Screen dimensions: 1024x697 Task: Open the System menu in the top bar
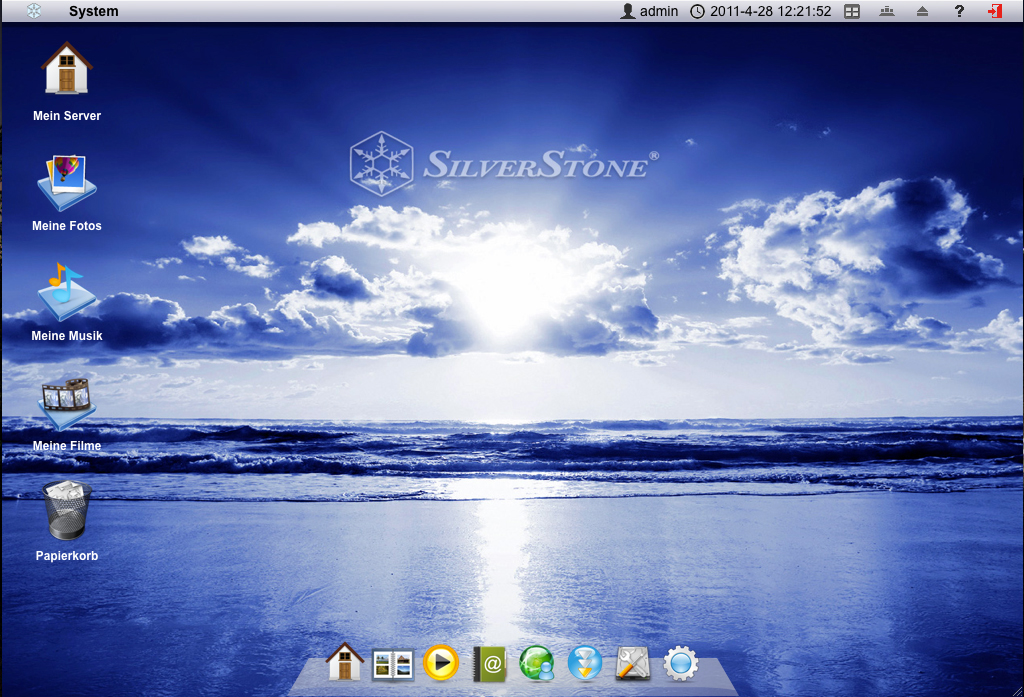[93, 11]
